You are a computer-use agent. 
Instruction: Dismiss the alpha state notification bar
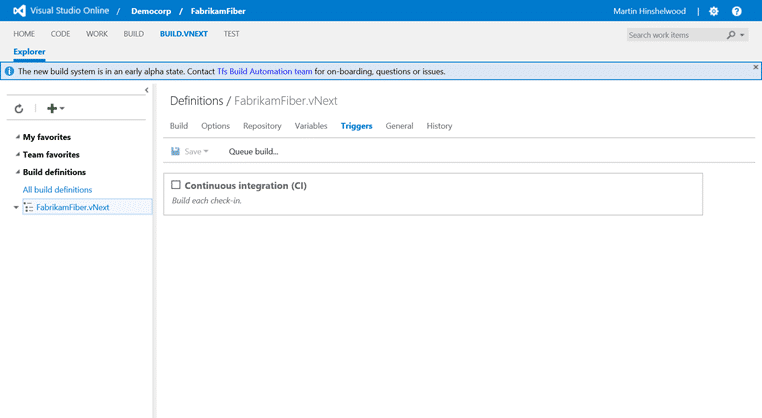click(756, 67)
